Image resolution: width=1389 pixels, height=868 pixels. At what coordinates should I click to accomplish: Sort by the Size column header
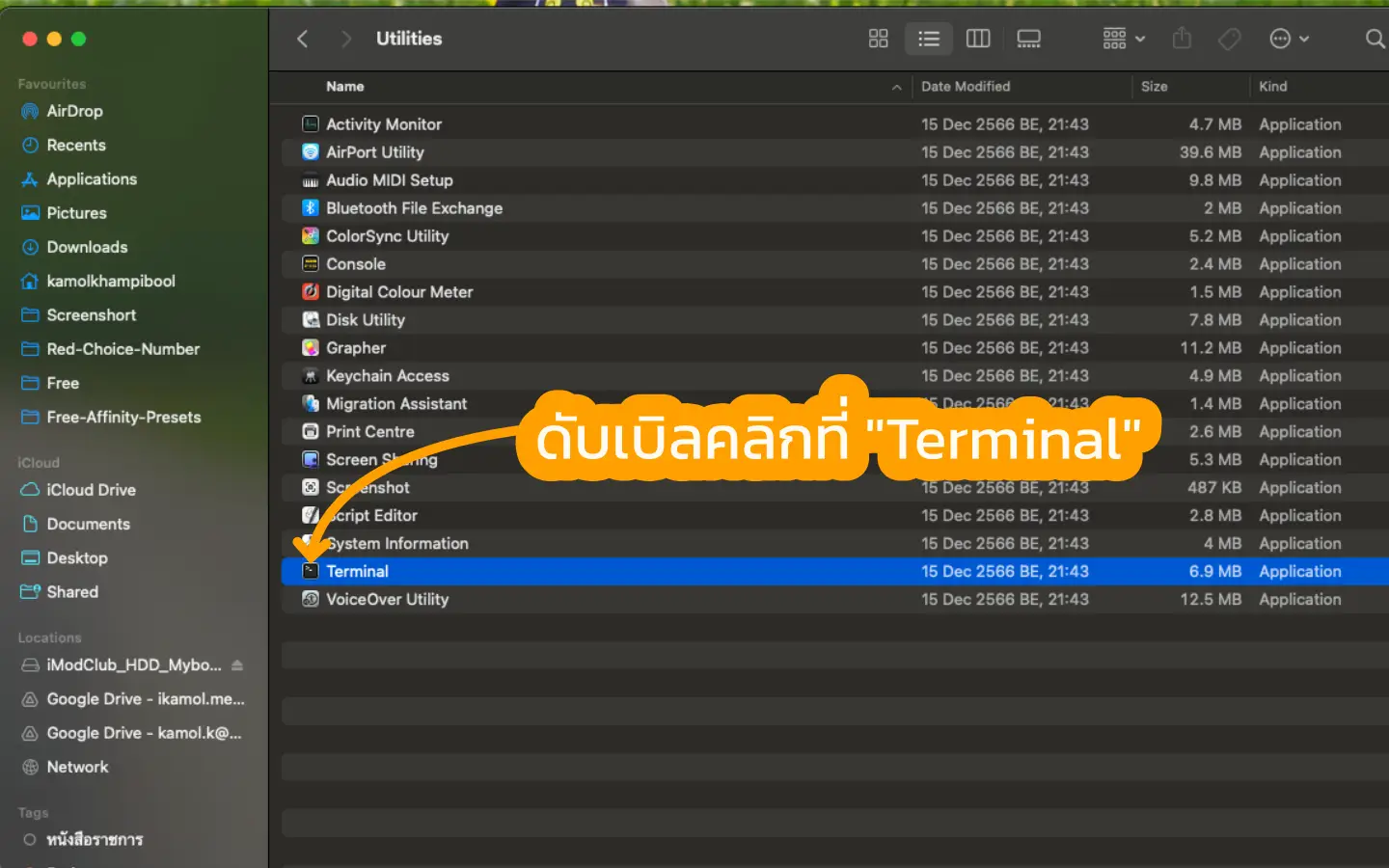[1155, 87]
